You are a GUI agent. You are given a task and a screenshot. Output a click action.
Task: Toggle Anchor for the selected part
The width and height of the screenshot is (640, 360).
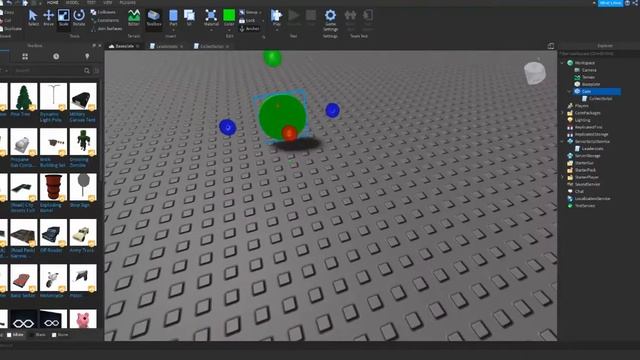pos(249,29)
